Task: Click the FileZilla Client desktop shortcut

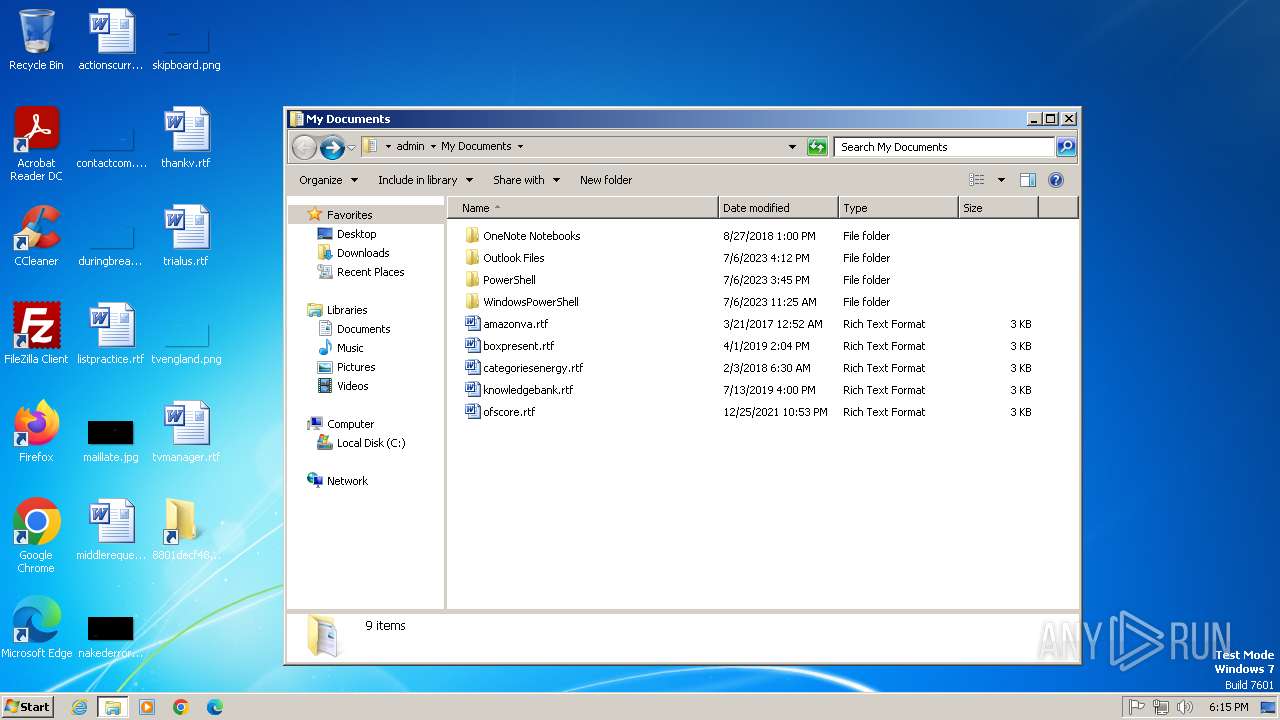Action: tap(36, 334)
